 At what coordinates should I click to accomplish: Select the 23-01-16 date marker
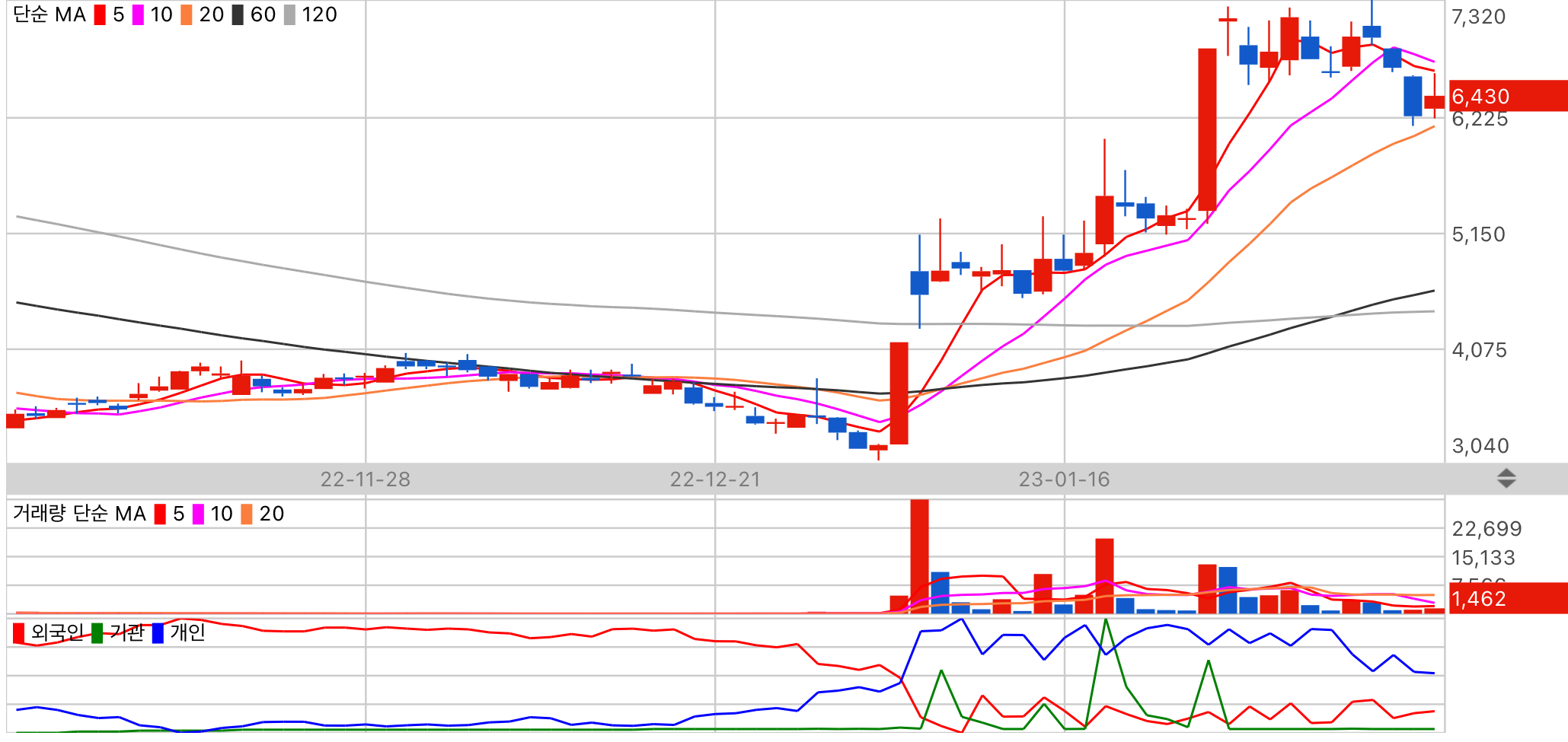pyautogui.click(x=1064, y=479)
